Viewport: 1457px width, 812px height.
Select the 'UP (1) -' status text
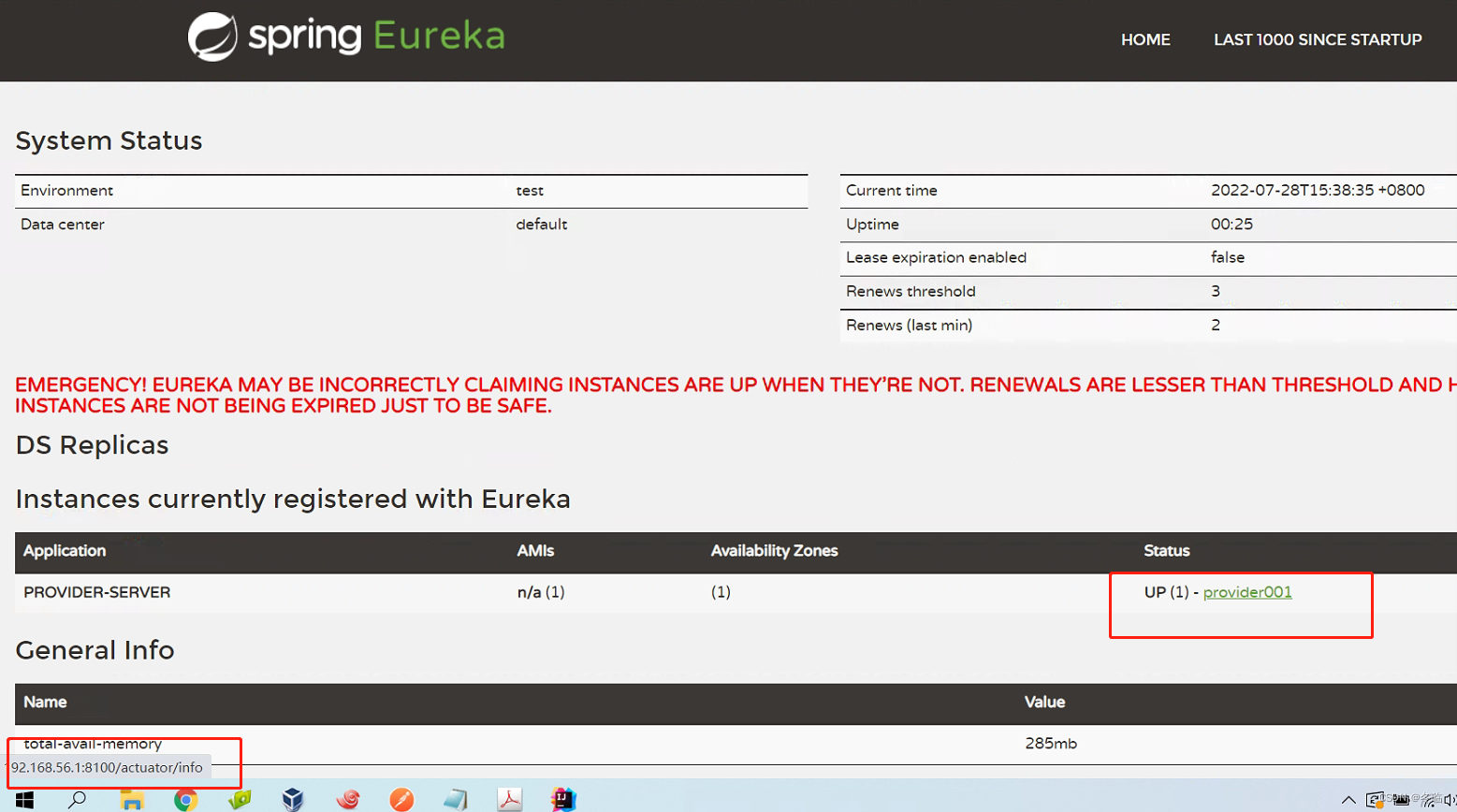(x=1172, y=592)
